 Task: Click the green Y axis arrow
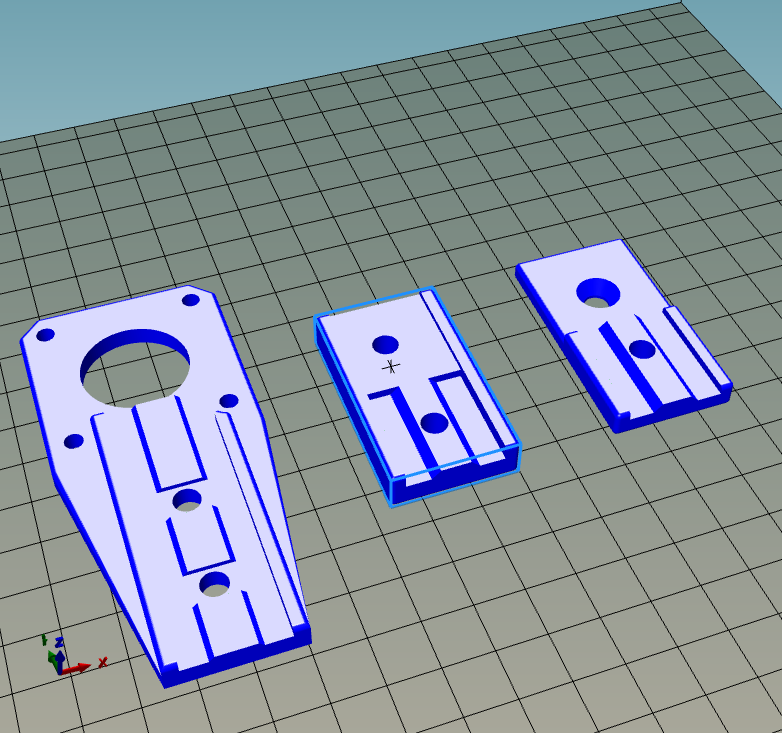[x=52, y=658]
